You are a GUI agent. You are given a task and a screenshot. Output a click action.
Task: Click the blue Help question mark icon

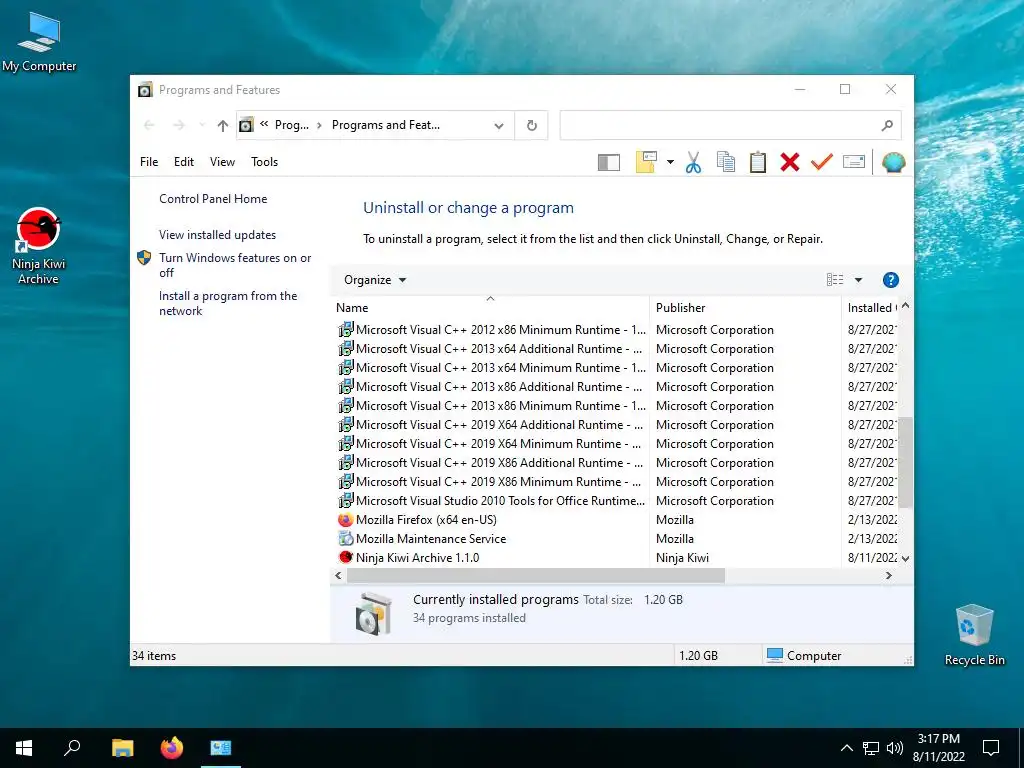(x=890, y=280)
